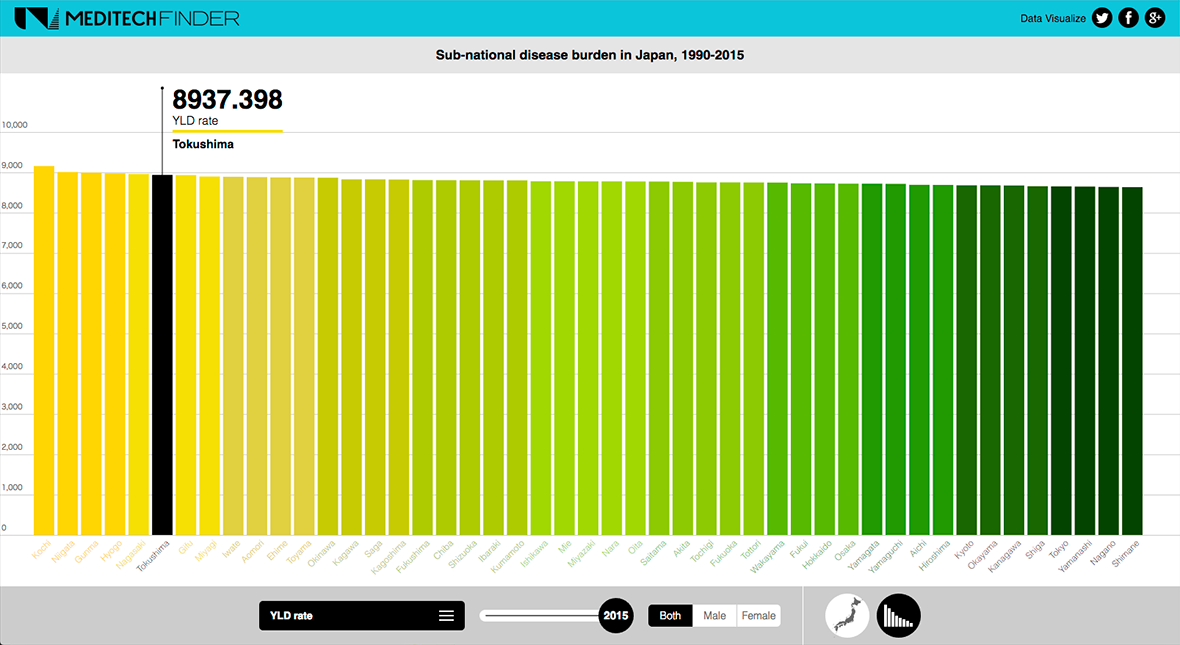Screen dimensions: 1180x645
Task: Click hamburger icon in YLD rate selector
Action: [x=446, y=616]
